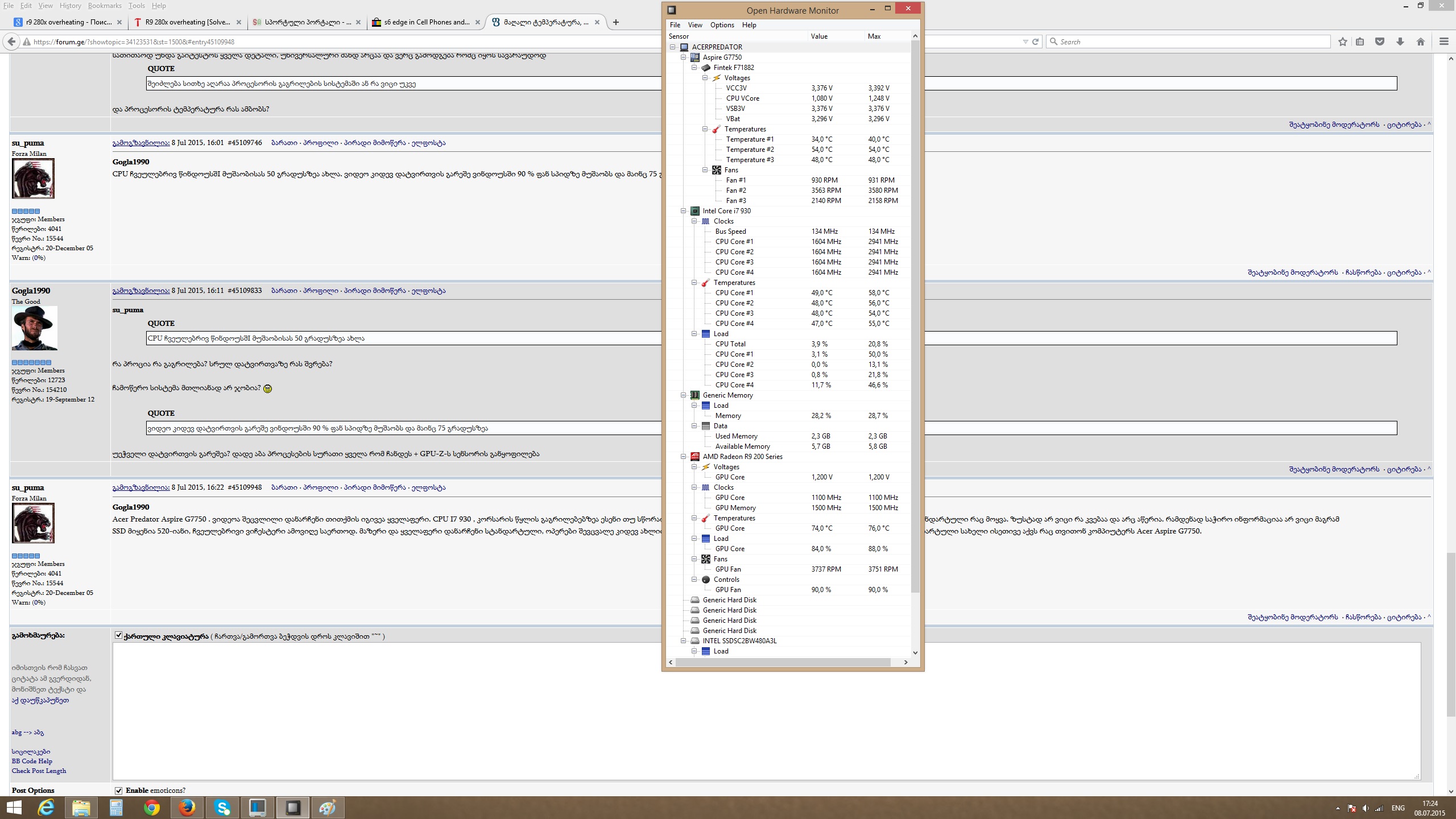1456x819 pixels.
Task: Open the Firefox downloads arrow
Action: [1400, 42]
